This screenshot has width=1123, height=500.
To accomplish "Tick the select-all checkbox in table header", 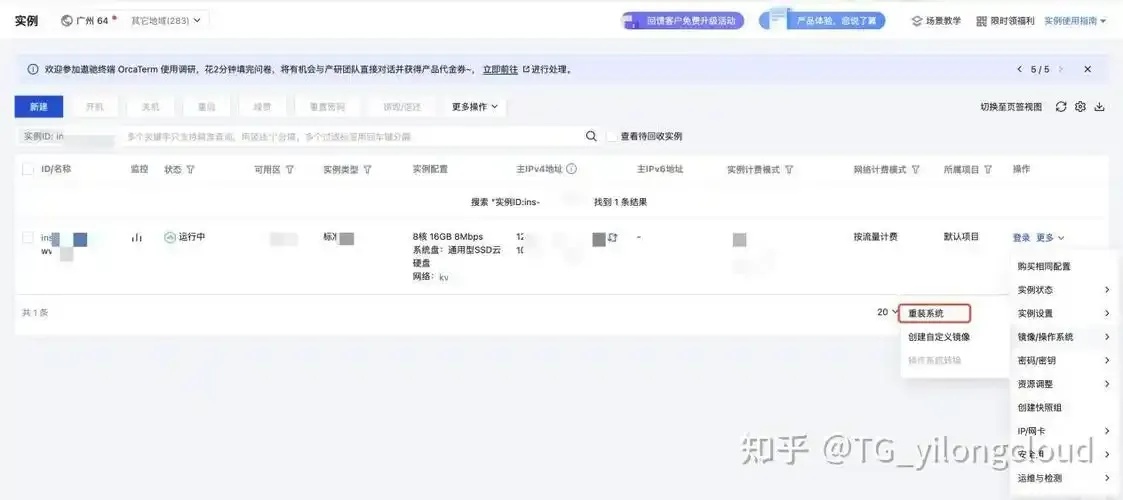I will pyautogui.click(x=28, y=170).
